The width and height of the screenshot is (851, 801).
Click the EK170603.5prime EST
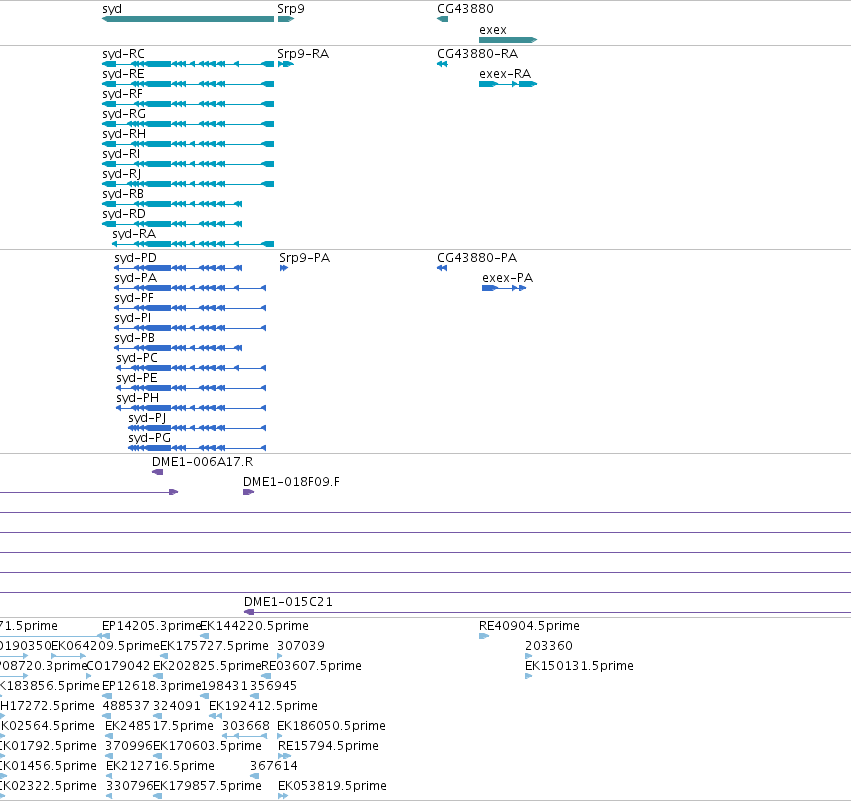(x=157, y=756)
